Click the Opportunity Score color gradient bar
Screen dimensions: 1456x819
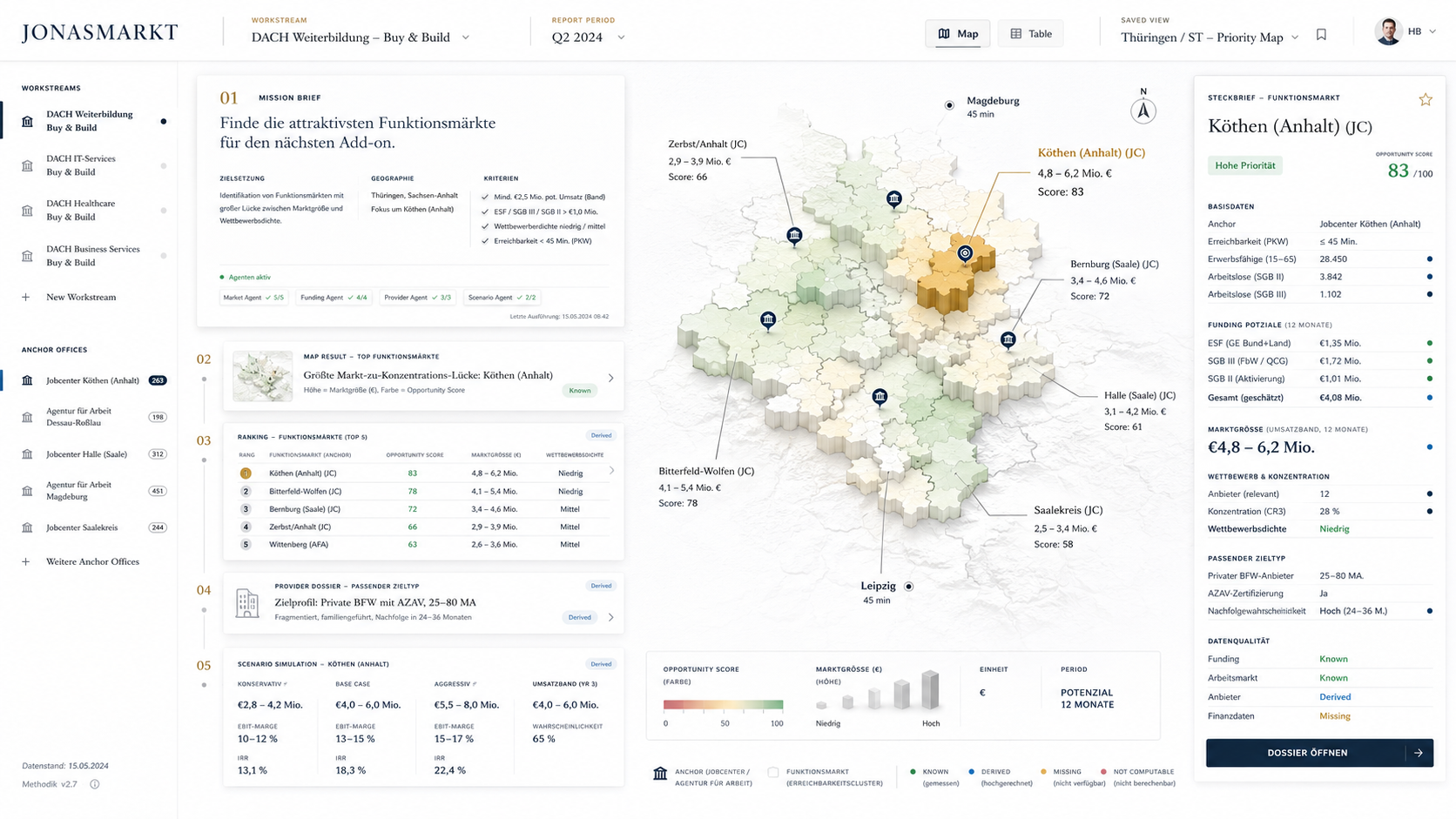(x=723, y=705)
